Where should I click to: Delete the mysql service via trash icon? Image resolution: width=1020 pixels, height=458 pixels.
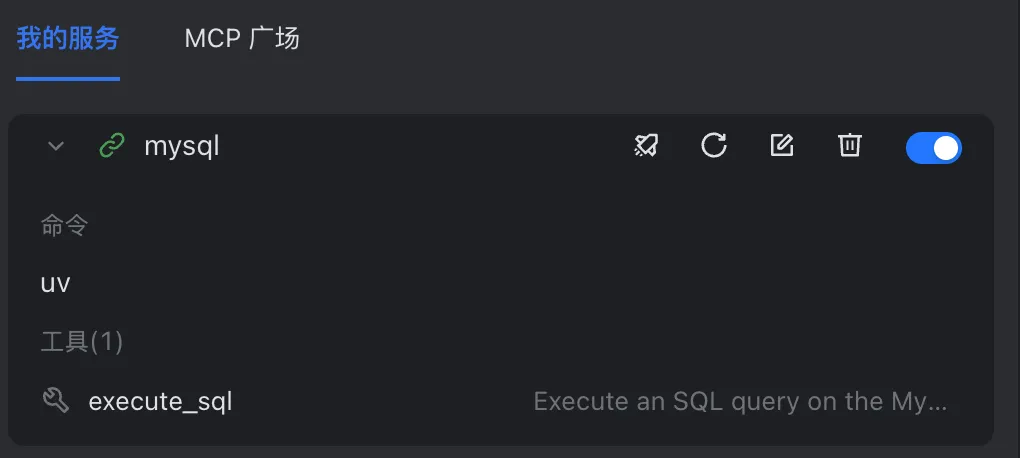coord(849,146)
